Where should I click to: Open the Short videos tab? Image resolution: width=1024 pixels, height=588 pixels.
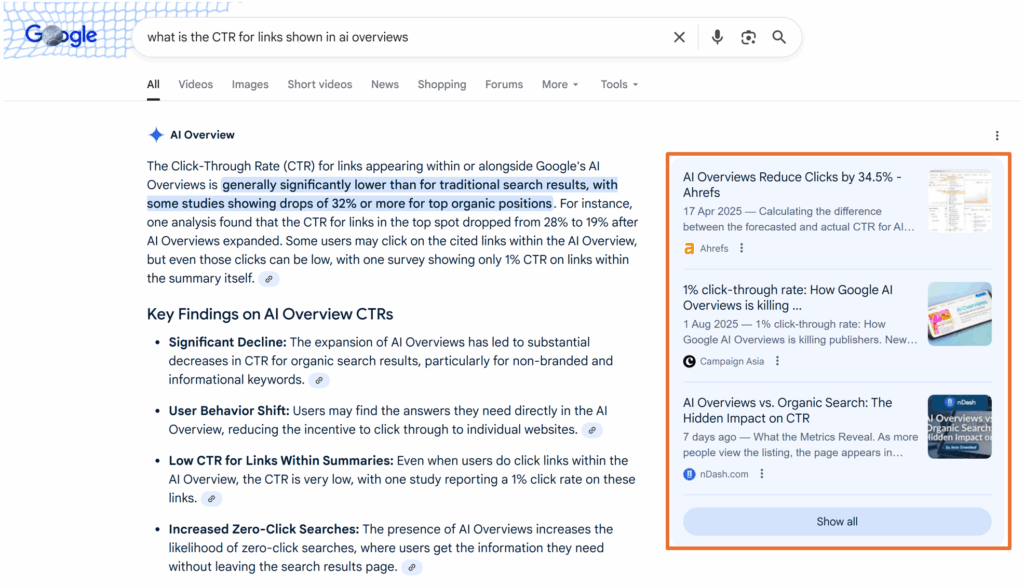point(319,84)
